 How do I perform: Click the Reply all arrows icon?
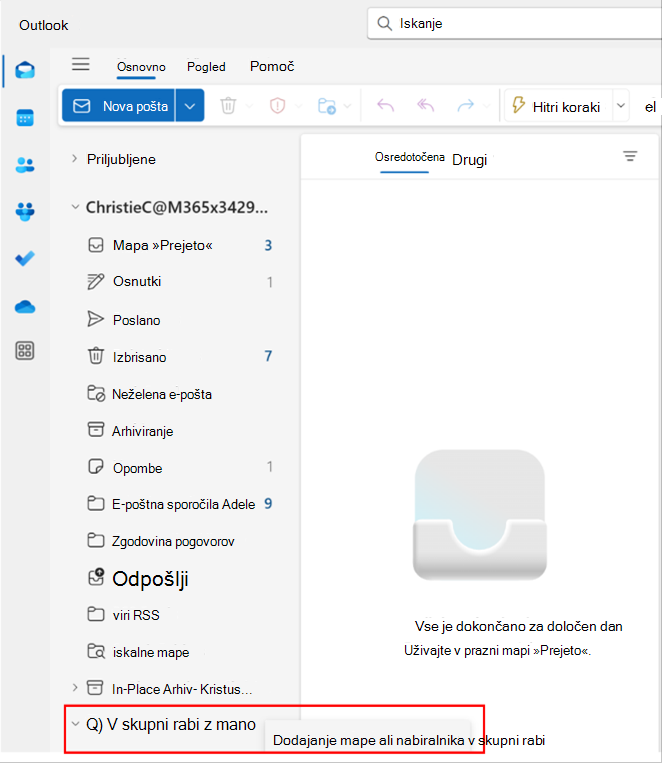[425, 105]
